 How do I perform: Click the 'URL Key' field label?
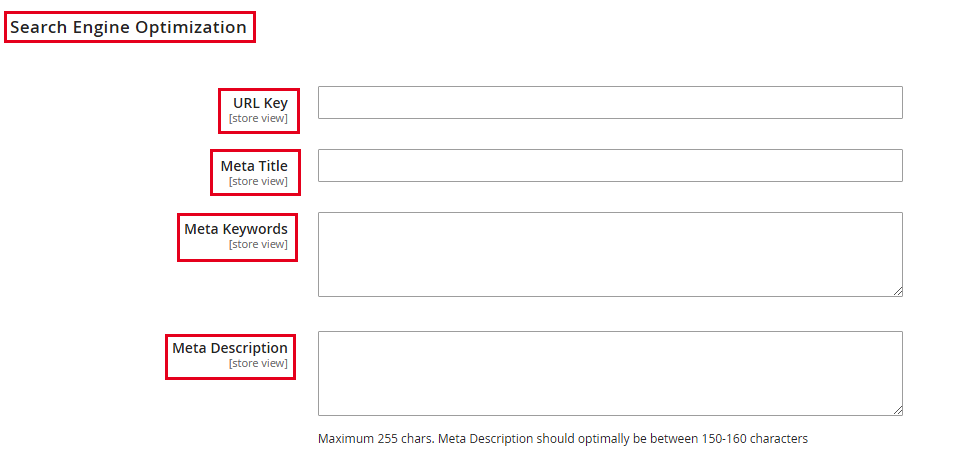(x=260, y=103)
